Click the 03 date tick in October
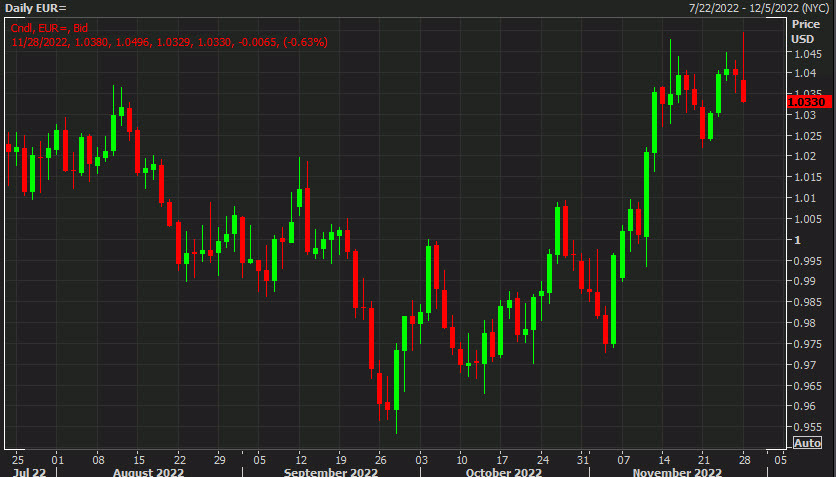 coord(421,459)
